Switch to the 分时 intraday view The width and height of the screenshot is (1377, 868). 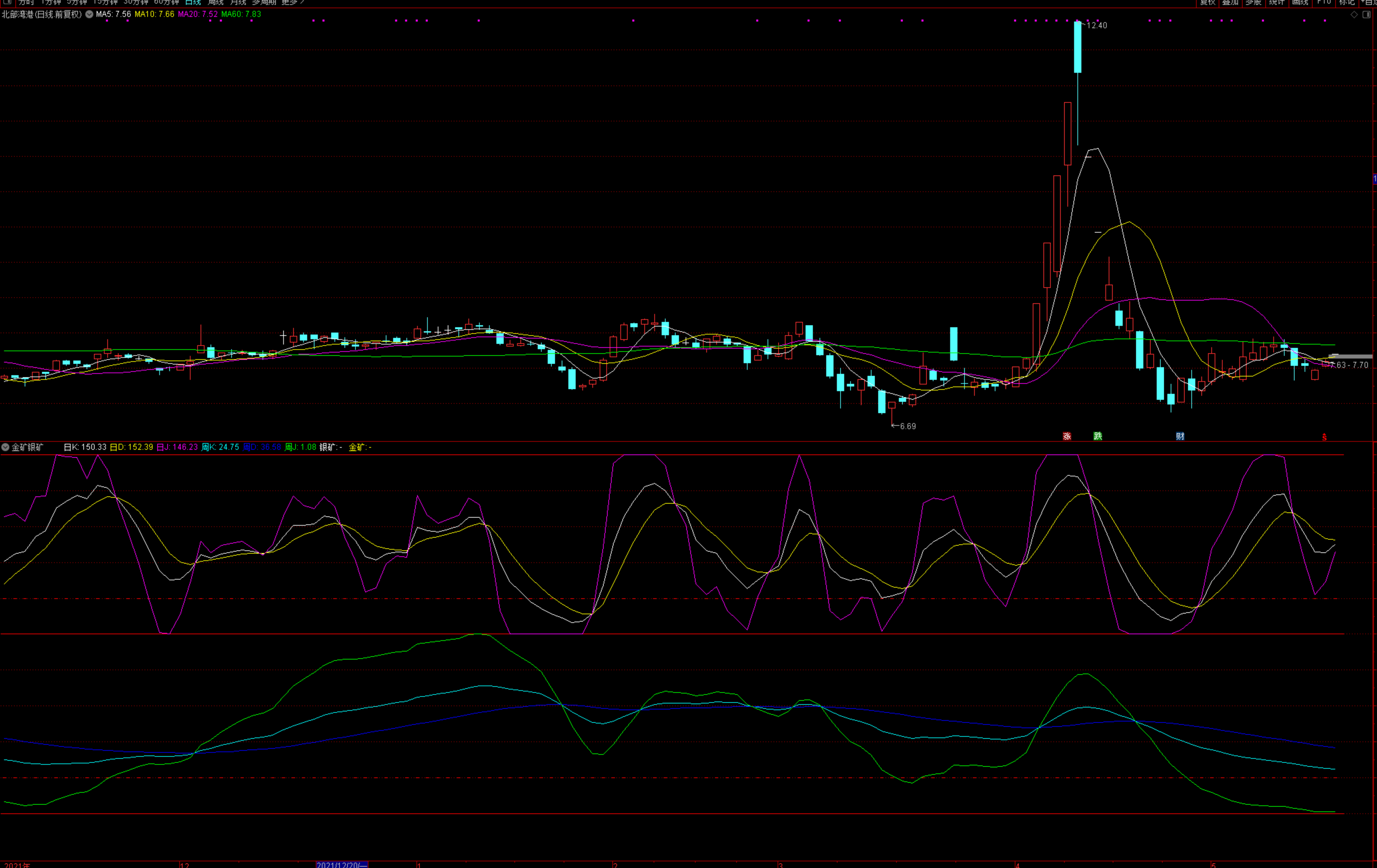coord(26,2)
